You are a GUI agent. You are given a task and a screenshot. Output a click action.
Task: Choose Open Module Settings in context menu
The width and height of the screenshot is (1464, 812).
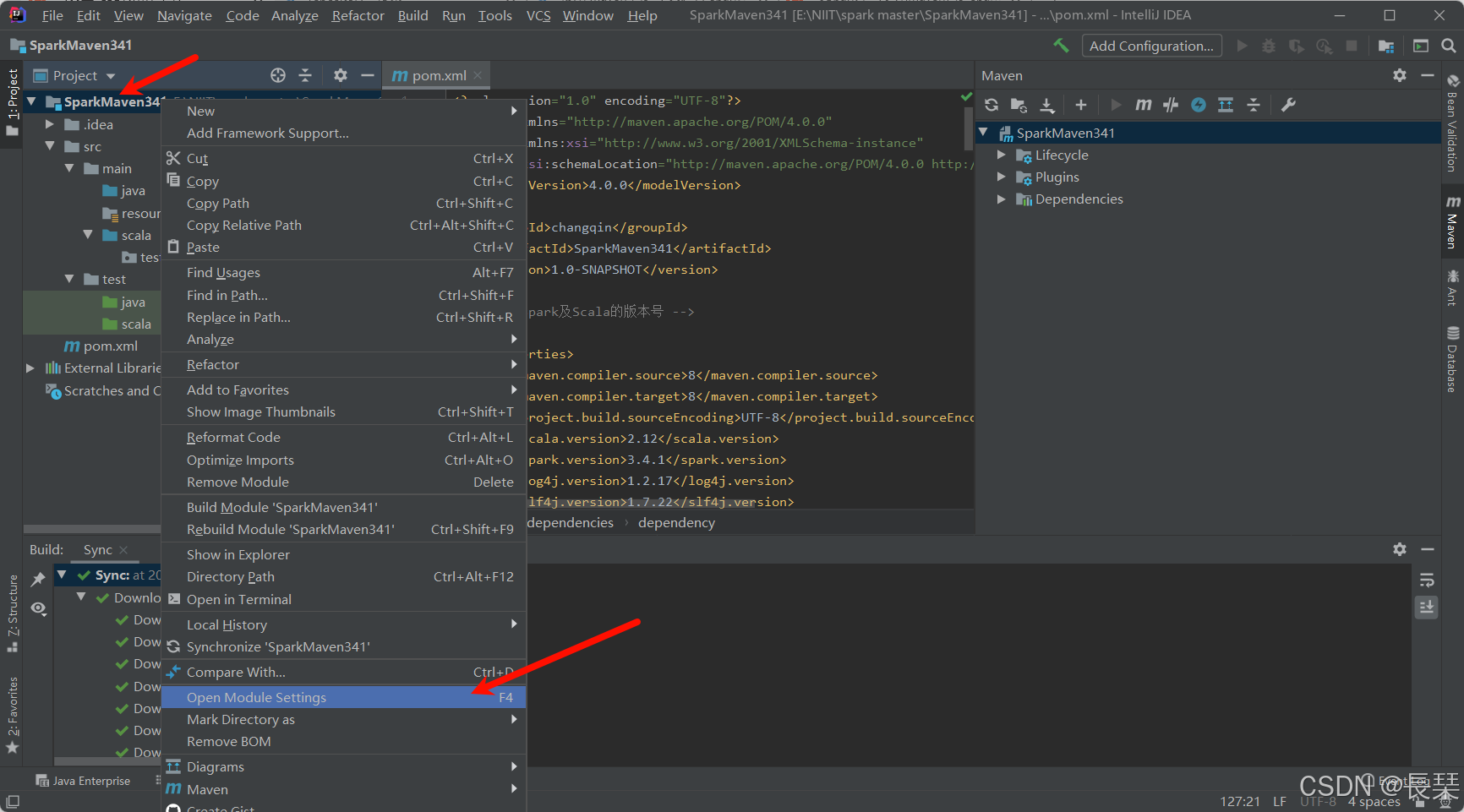pyautogui.click(x=344, y=697)
